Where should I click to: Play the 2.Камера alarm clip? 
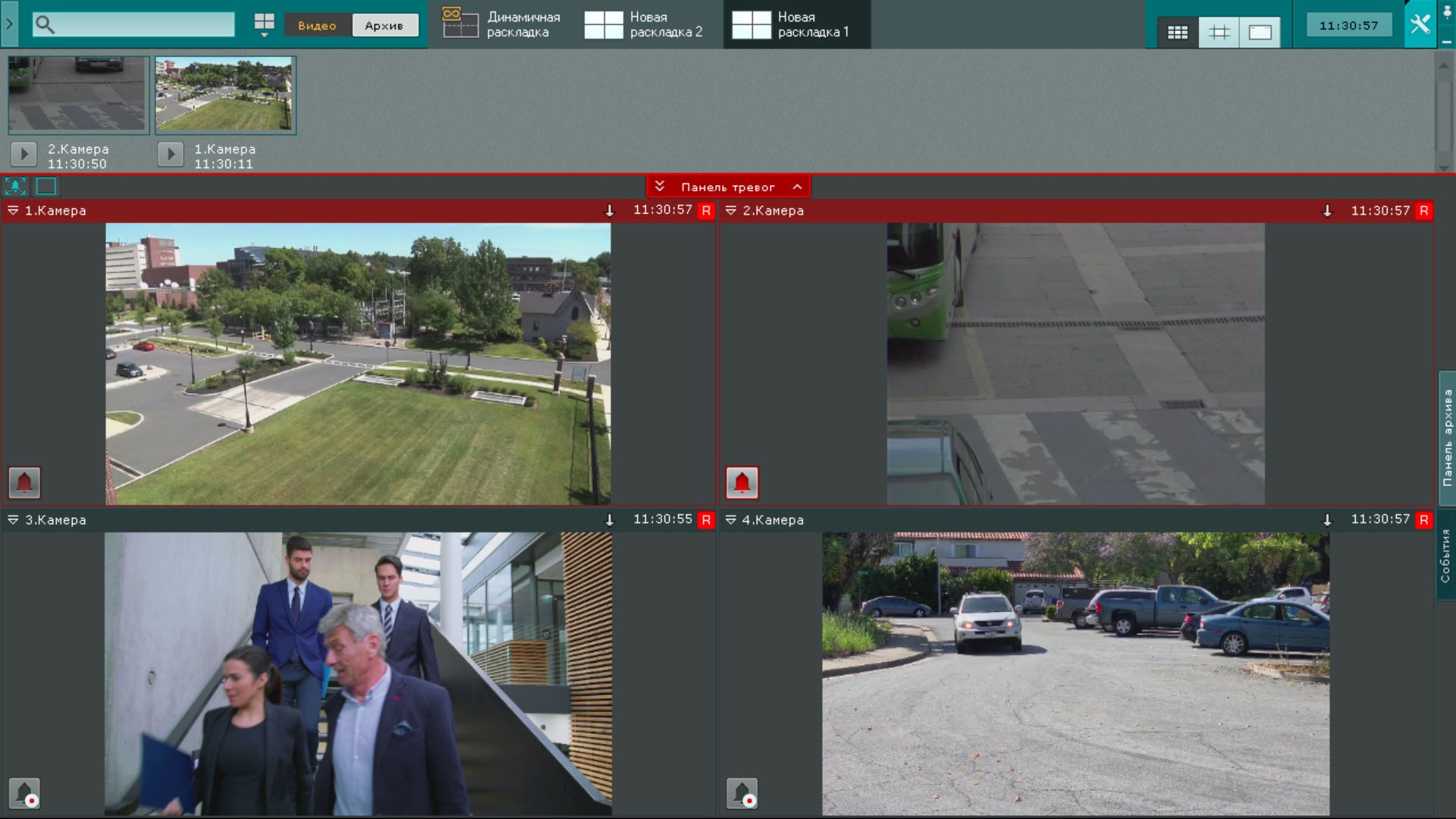[x=24, y=155]
